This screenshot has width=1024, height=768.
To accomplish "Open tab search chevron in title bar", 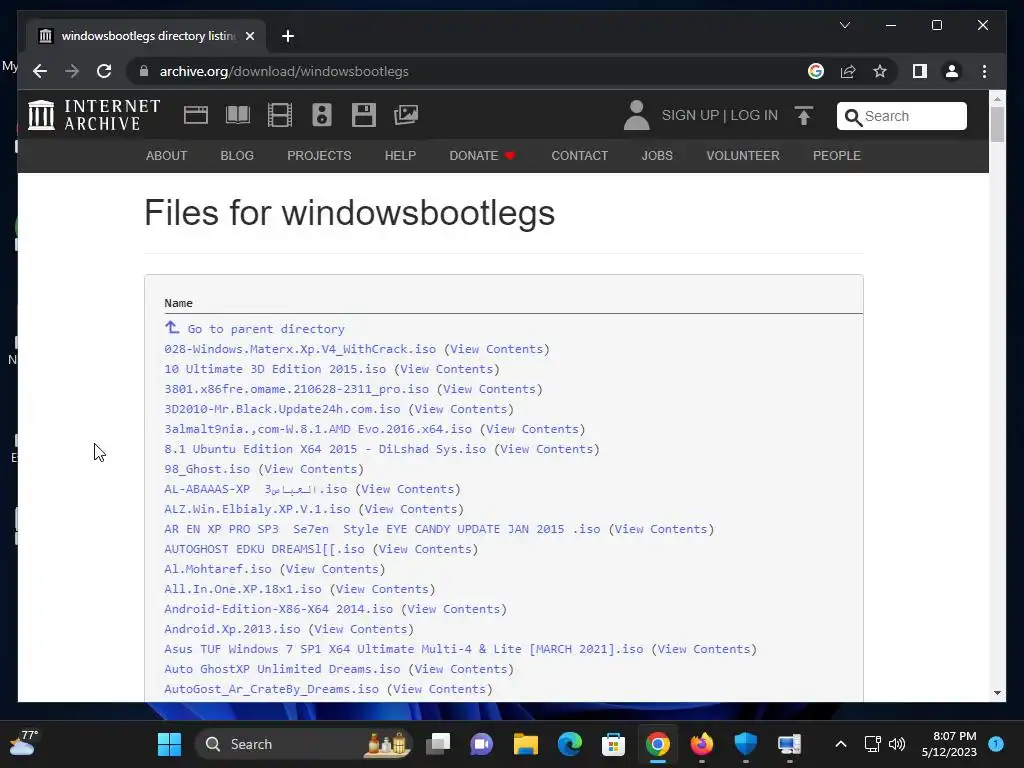I will point(844,25).
